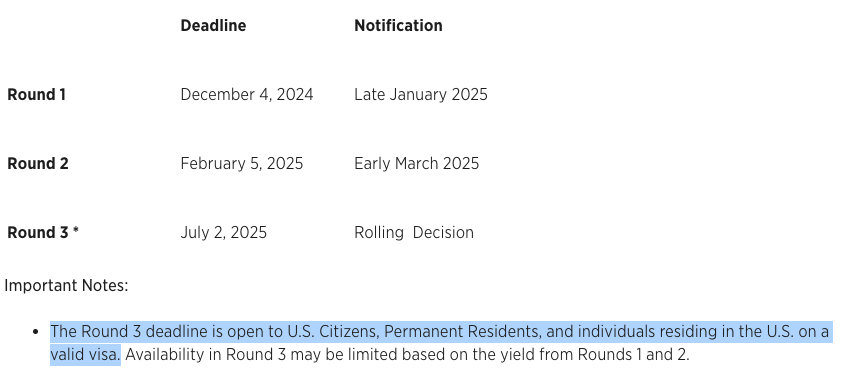This screenshot has width=841, height=386.
Task: Click the Late January 2025 notification
Action: [x=420, y=95]
